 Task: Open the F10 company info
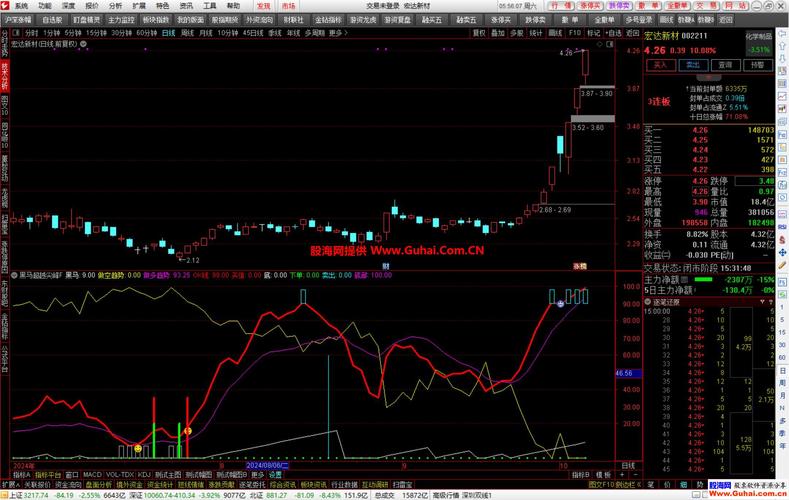pyautogui.click(x=575, y=33)
